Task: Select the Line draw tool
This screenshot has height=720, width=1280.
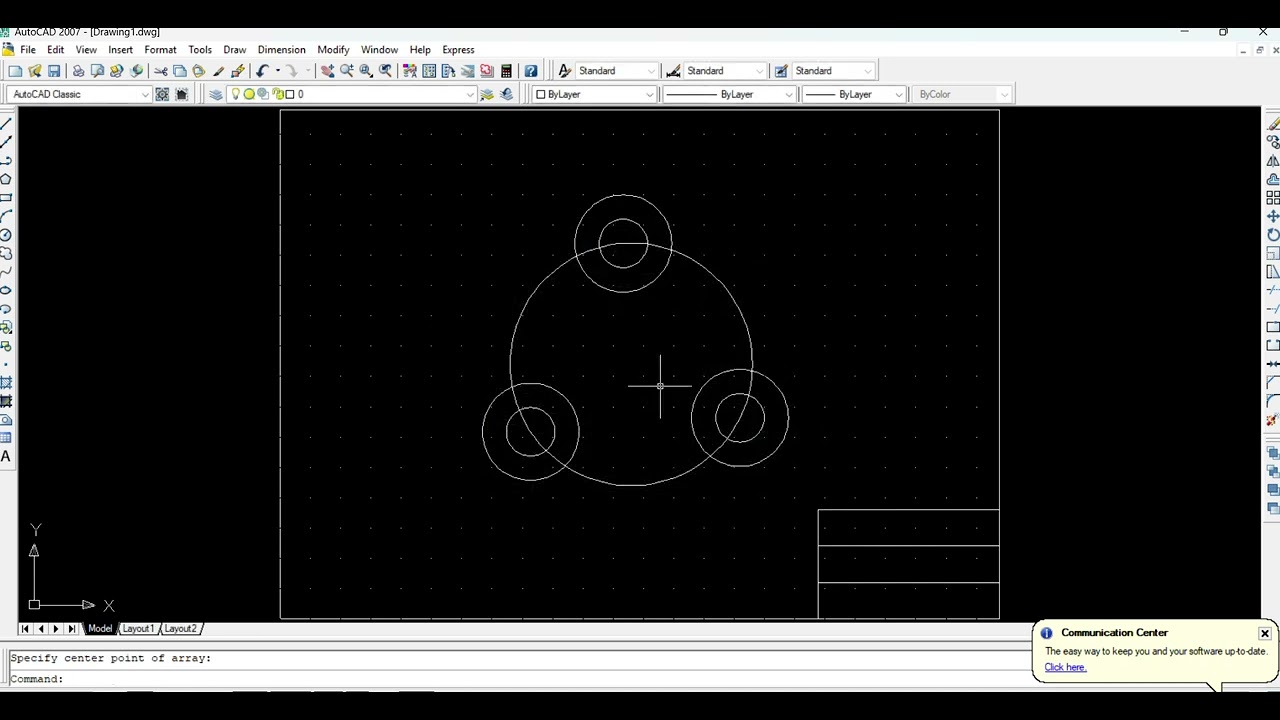Action: (x=6, y=124)
